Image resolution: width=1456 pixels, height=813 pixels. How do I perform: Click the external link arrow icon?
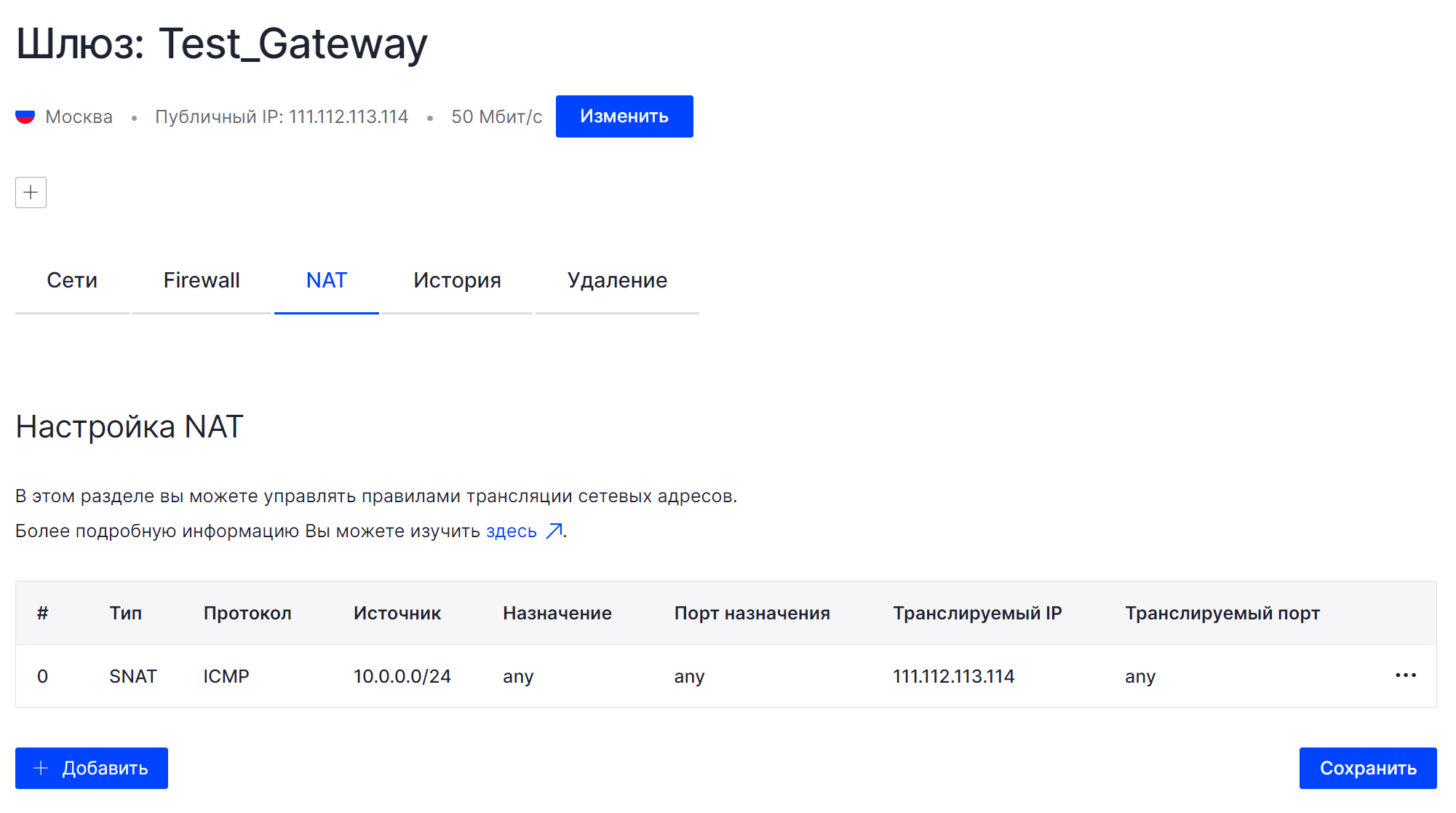(554, 531)
